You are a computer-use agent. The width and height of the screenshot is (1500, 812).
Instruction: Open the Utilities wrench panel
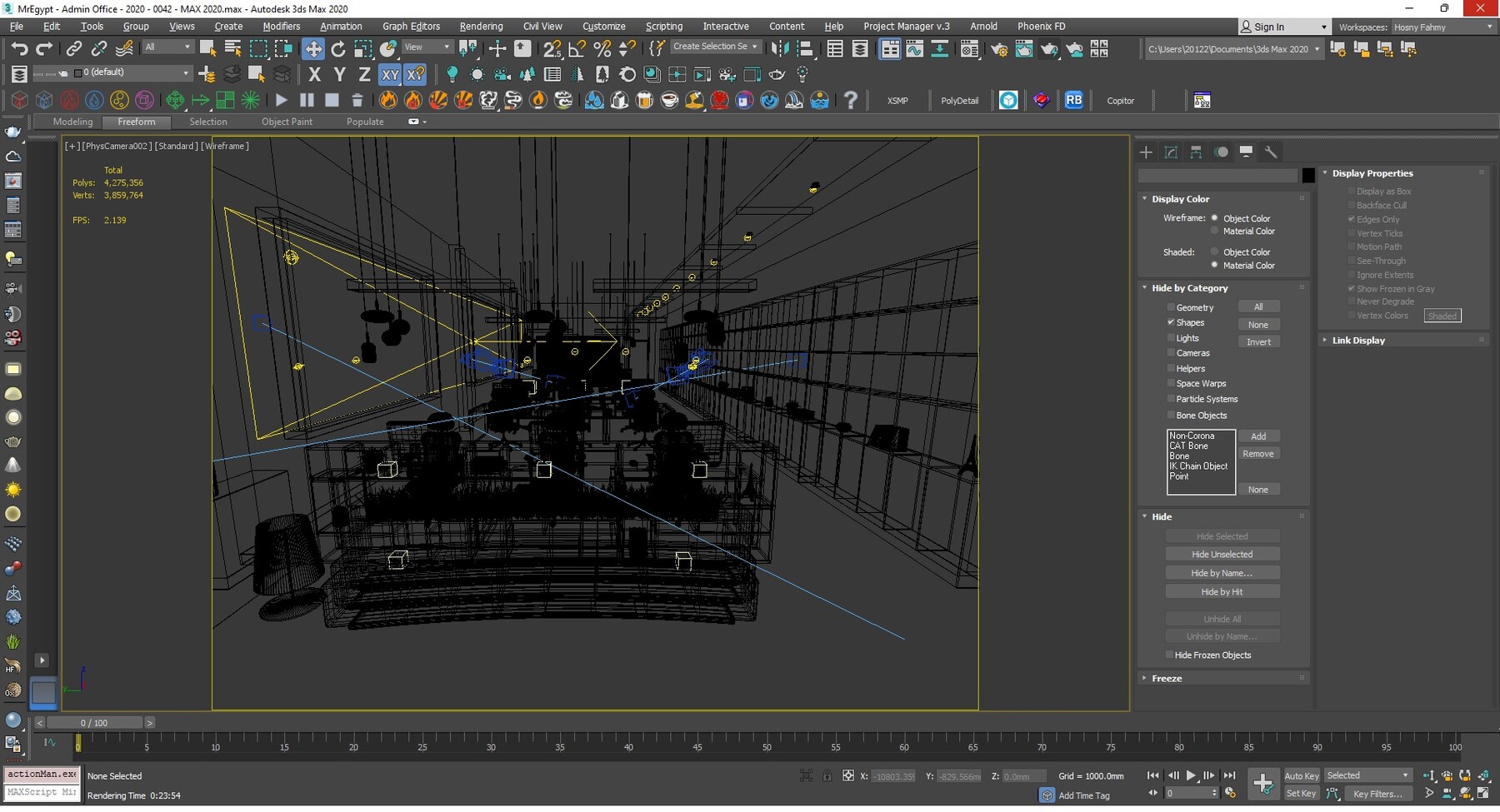click(1271, 152)
